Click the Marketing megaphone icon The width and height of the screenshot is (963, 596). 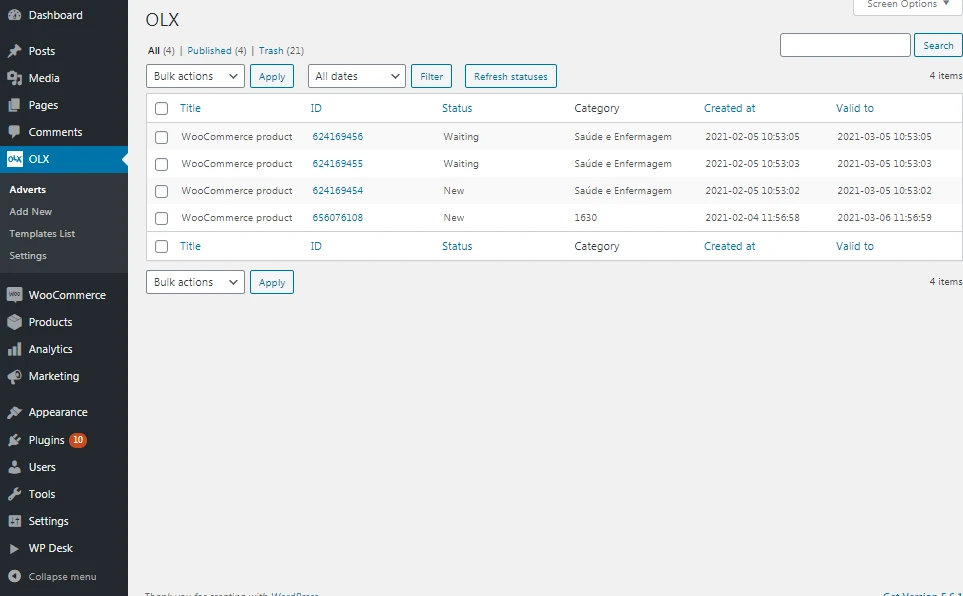[15, 376]
